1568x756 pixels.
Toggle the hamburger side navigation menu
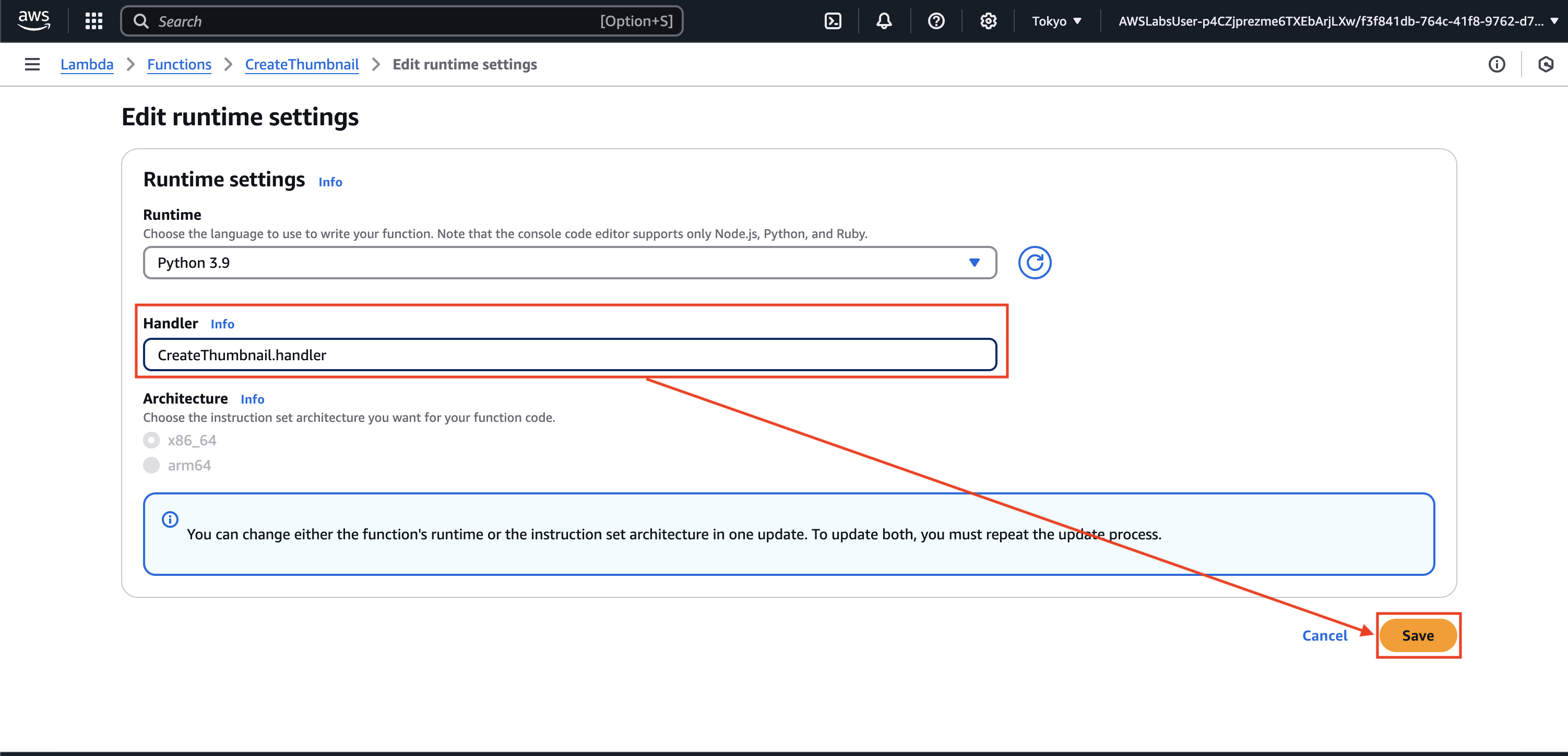32,65
